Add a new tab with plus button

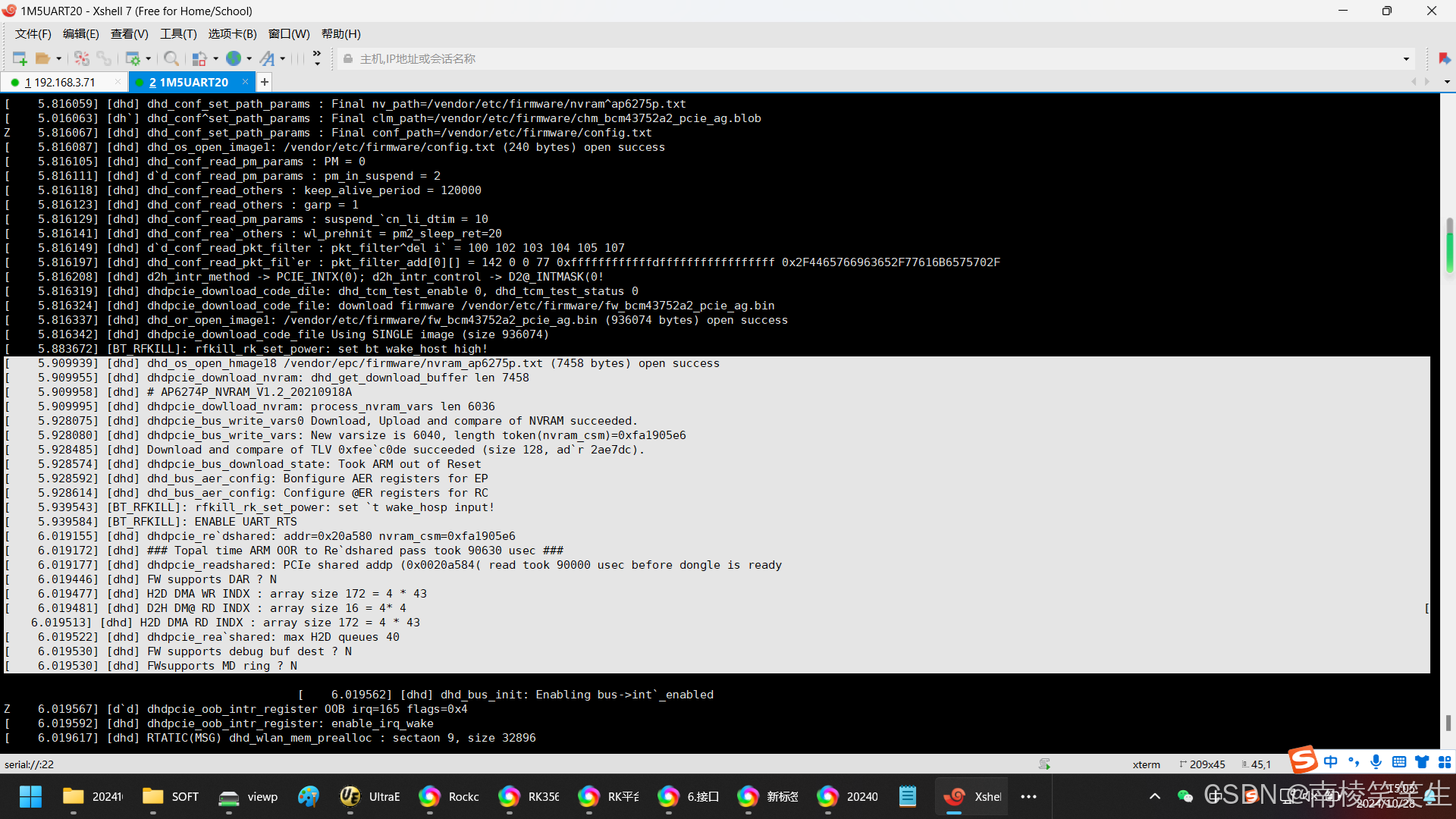coord(265,82)
